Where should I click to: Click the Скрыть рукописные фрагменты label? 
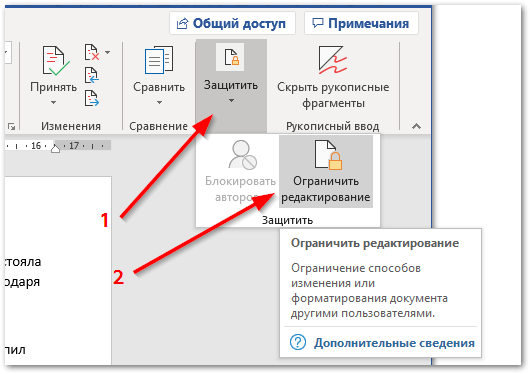[333, 95]
